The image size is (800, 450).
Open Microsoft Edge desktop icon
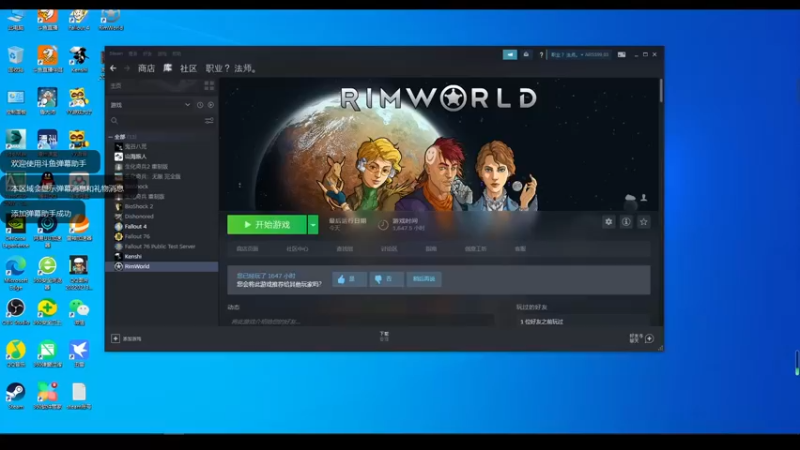[x=16, y=272]
